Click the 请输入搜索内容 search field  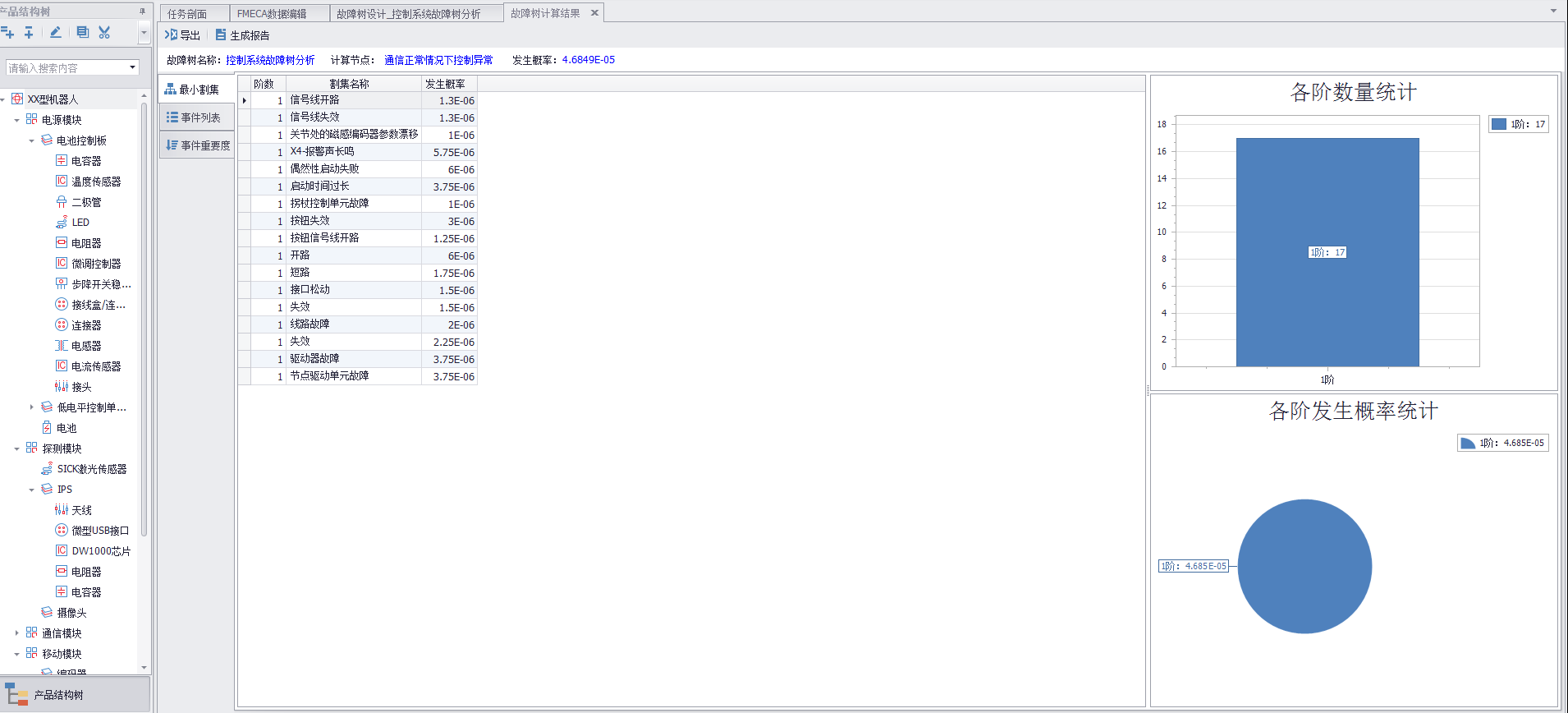pos(66,68)
